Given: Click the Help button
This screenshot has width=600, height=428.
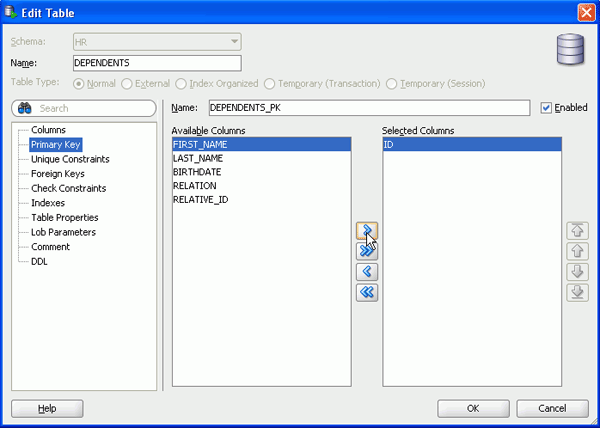Looking at the screenshot, I should (x=47, y=408).
